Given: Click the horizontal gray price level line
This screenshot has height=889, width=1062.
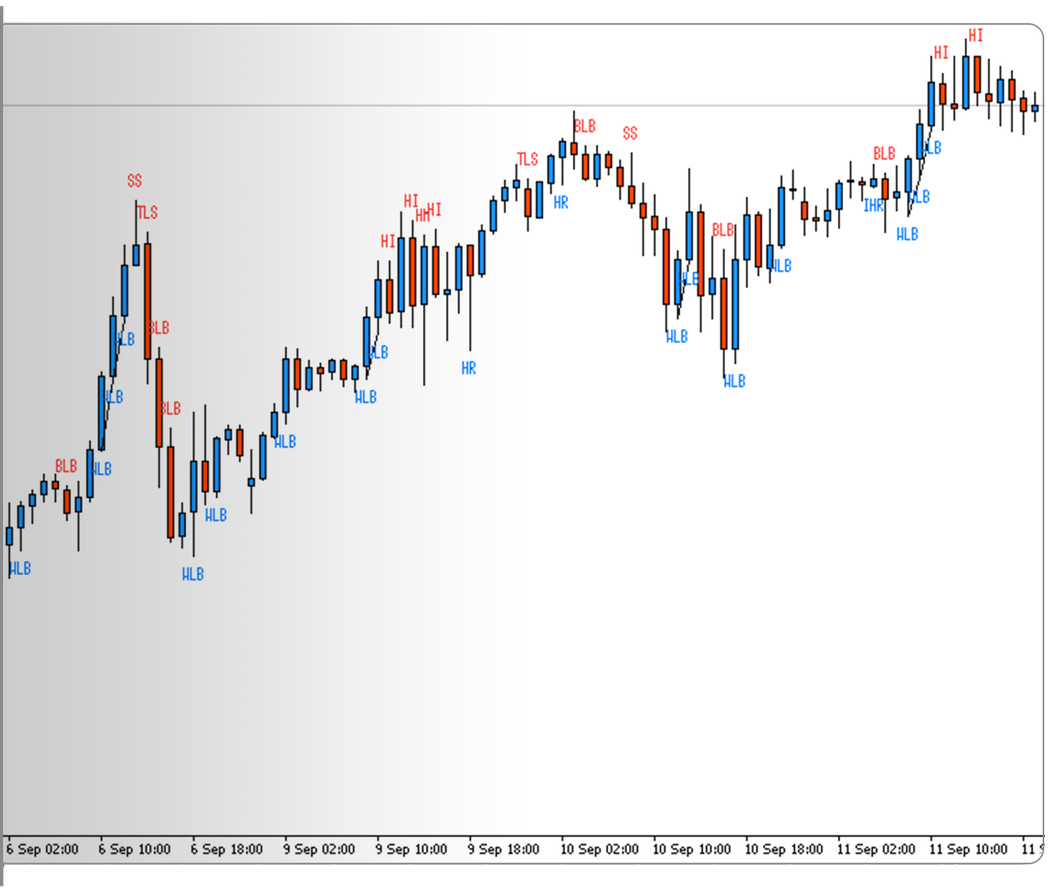Looking at the screenshot, I should (523, 106).
